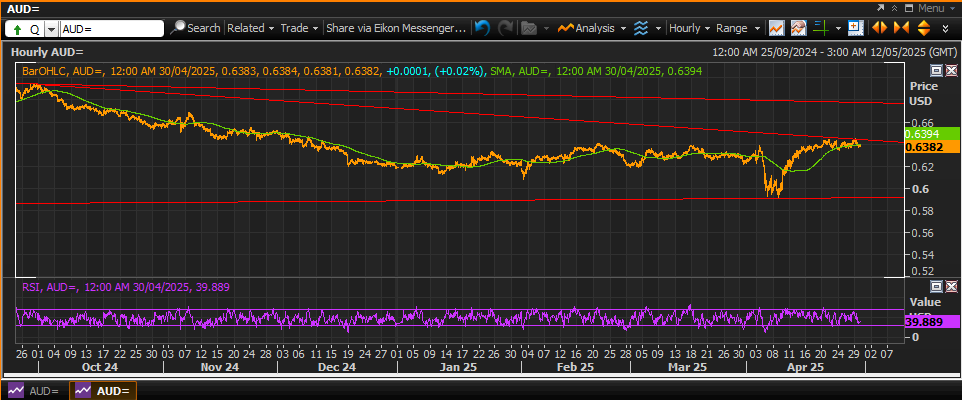
Task: Click the grayed-out redo arrow icon
Action: pyautogui.click(x=505, y=28)
